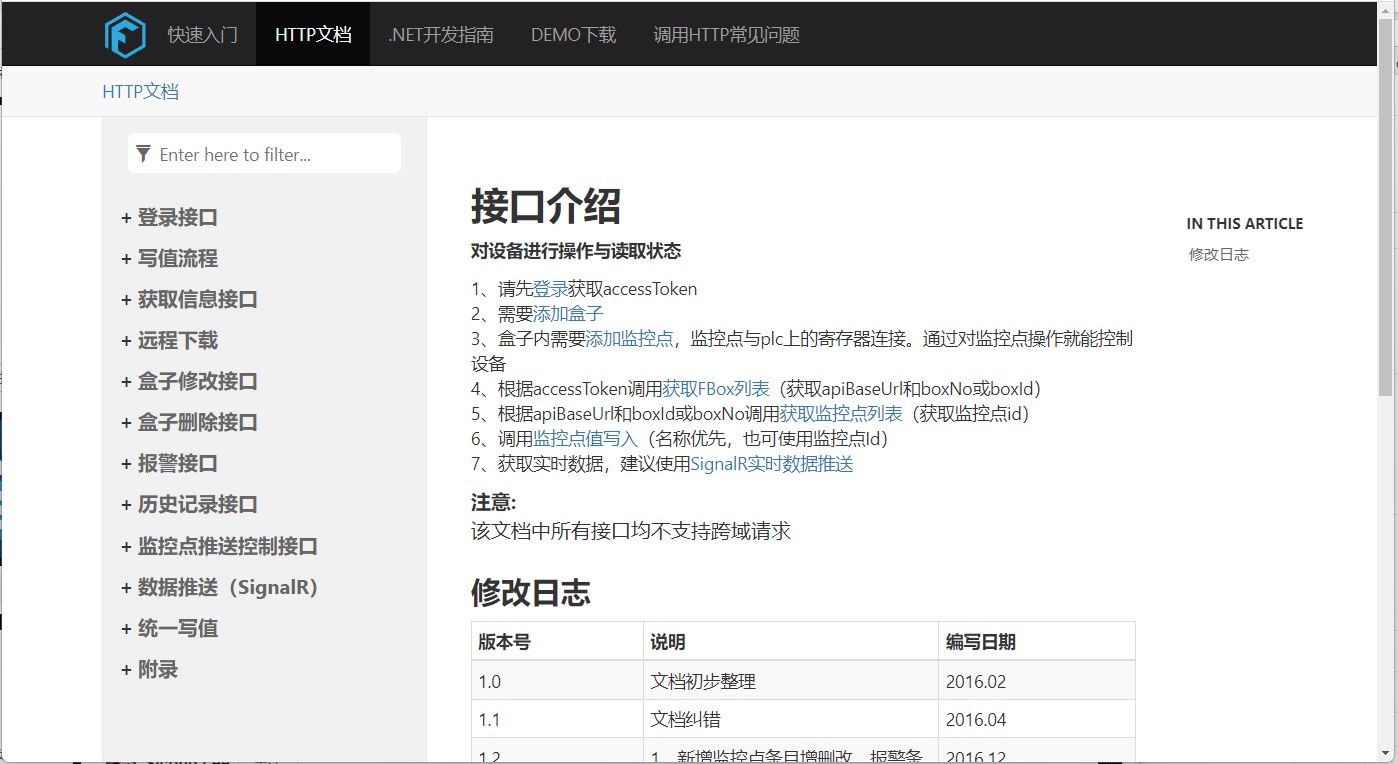Open the 添加盒子 link
Viewport: 1398px width, 764px height.
568,314
